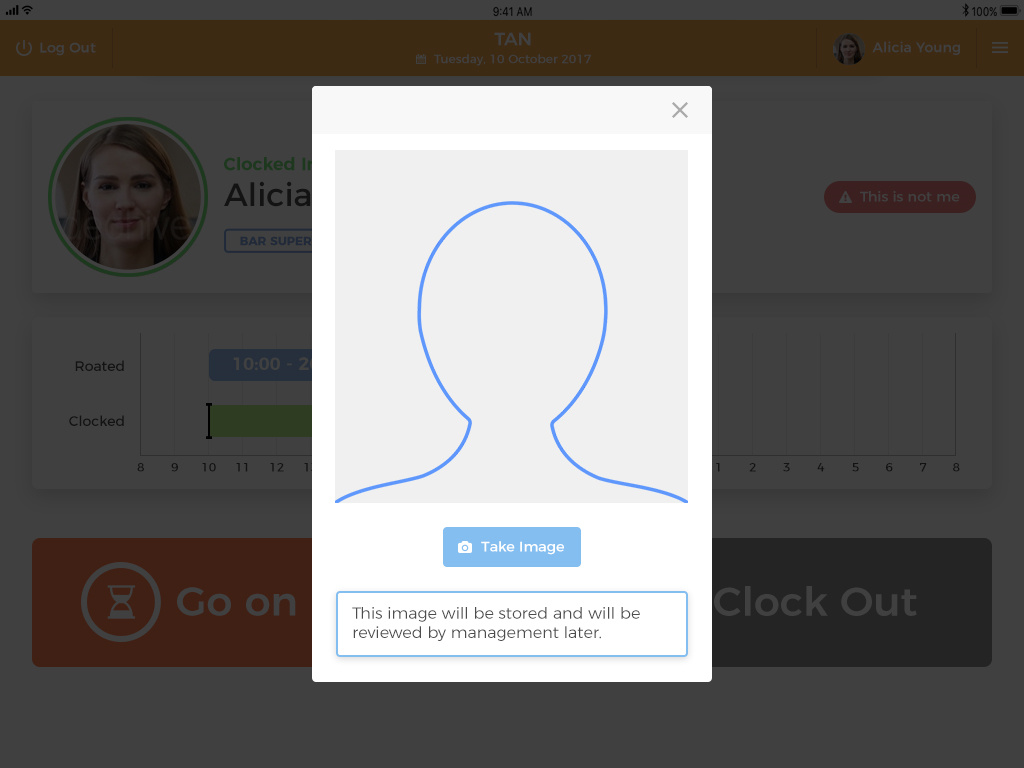Image resolution: width=1024 pixels, height=768 pixels.
Task: Click the hourglass break icon
Action: point(121,602)
